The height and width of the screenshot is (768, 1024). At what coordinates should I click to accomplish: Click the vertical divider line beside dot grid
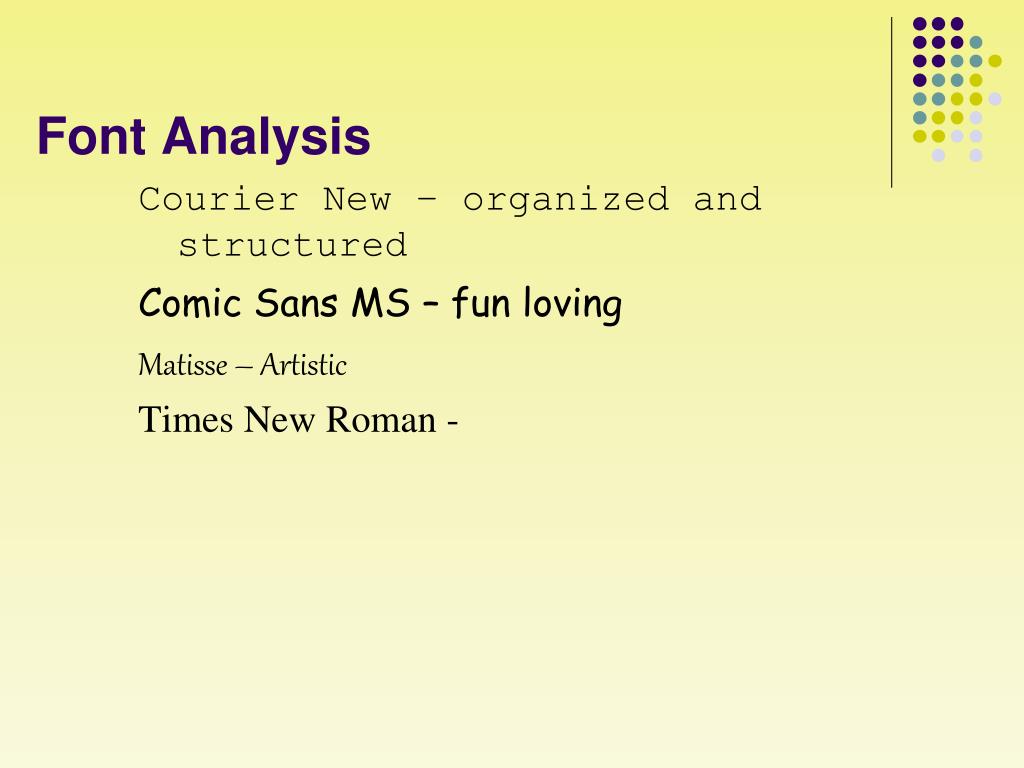coord(891,103)
